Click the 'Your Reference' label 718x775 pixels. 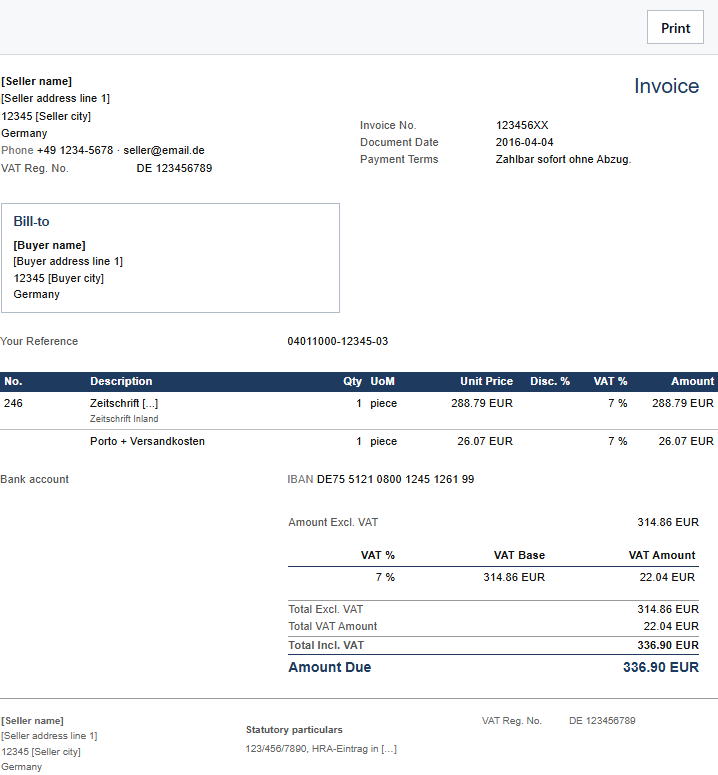click(39, 341)
